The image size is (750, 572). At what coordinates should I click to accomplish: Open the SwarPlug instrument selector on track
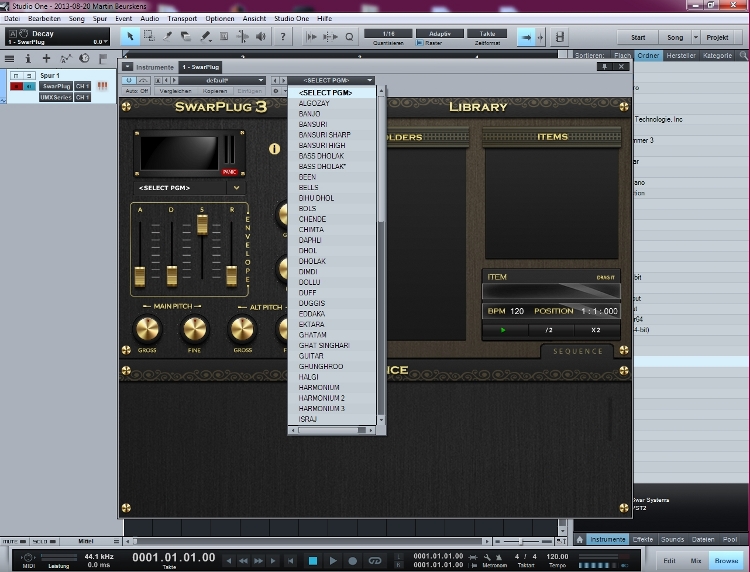[56, 86]
